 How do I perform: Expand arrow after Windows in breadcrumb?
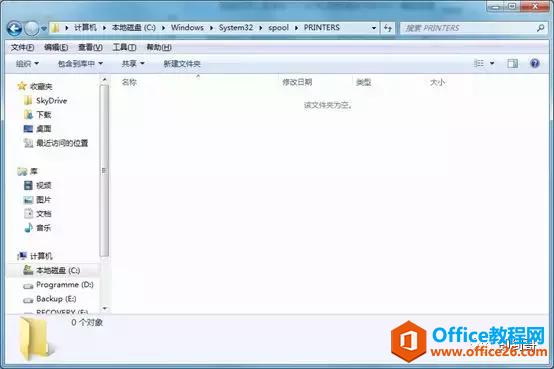coord(211,28)
